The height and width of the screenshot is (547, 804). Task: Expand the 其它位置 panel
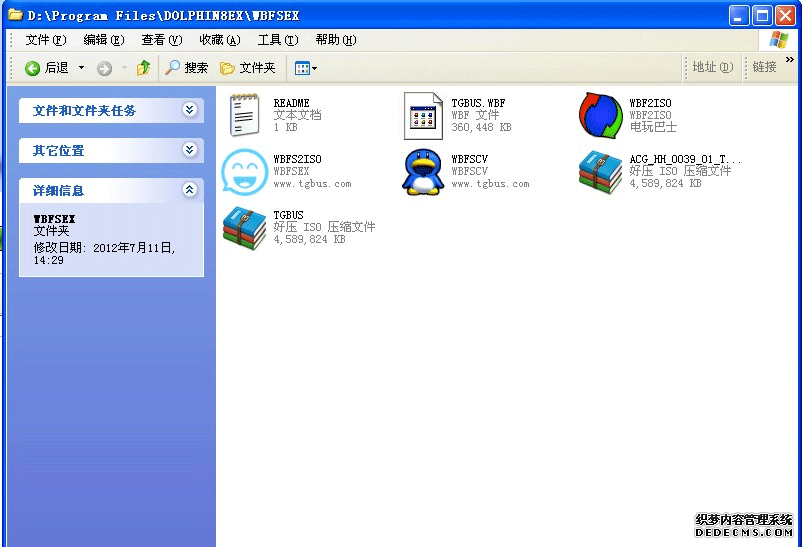[190, 150]
